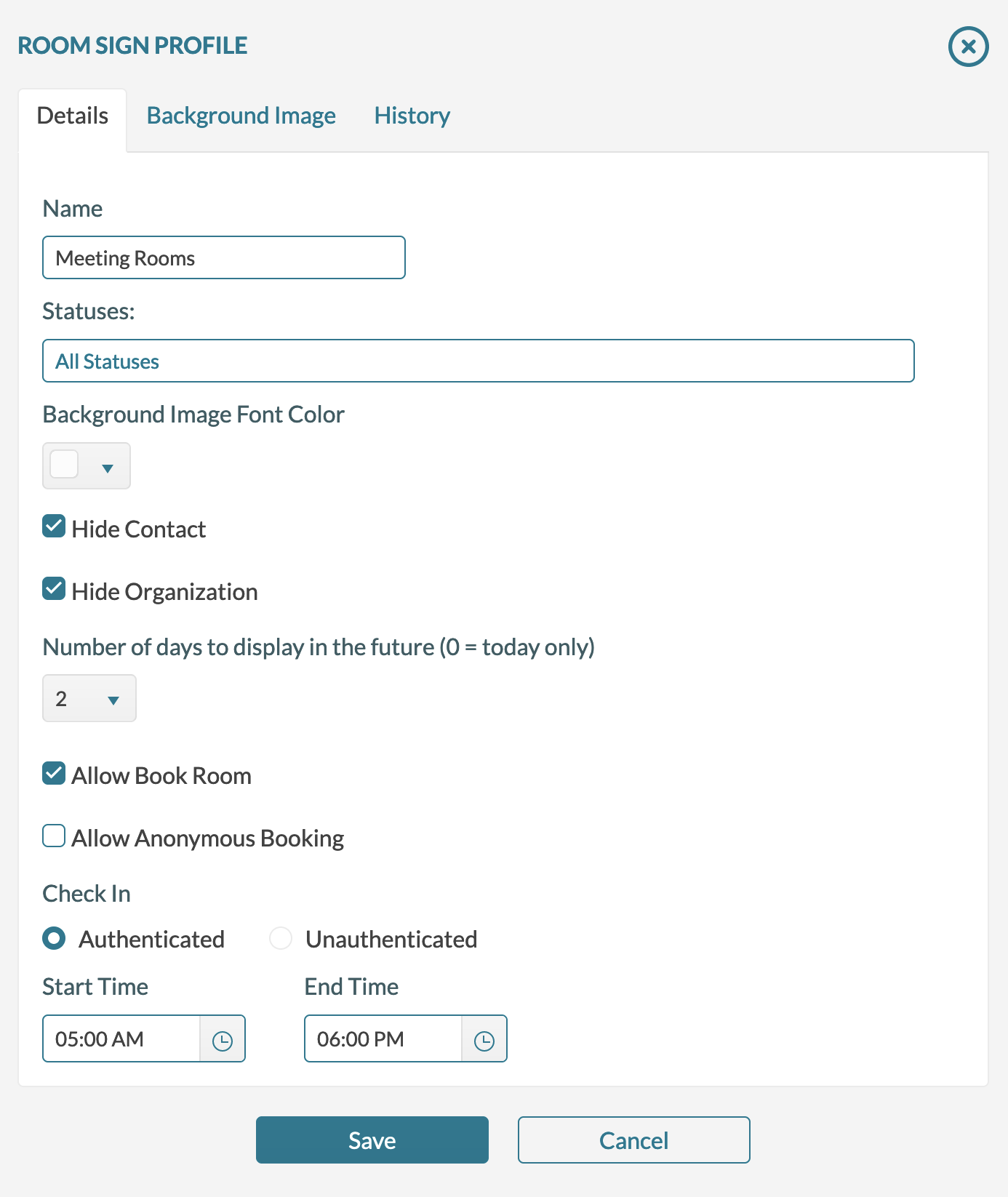
Task: Open the All Statuses selection field
Action: 478,361
